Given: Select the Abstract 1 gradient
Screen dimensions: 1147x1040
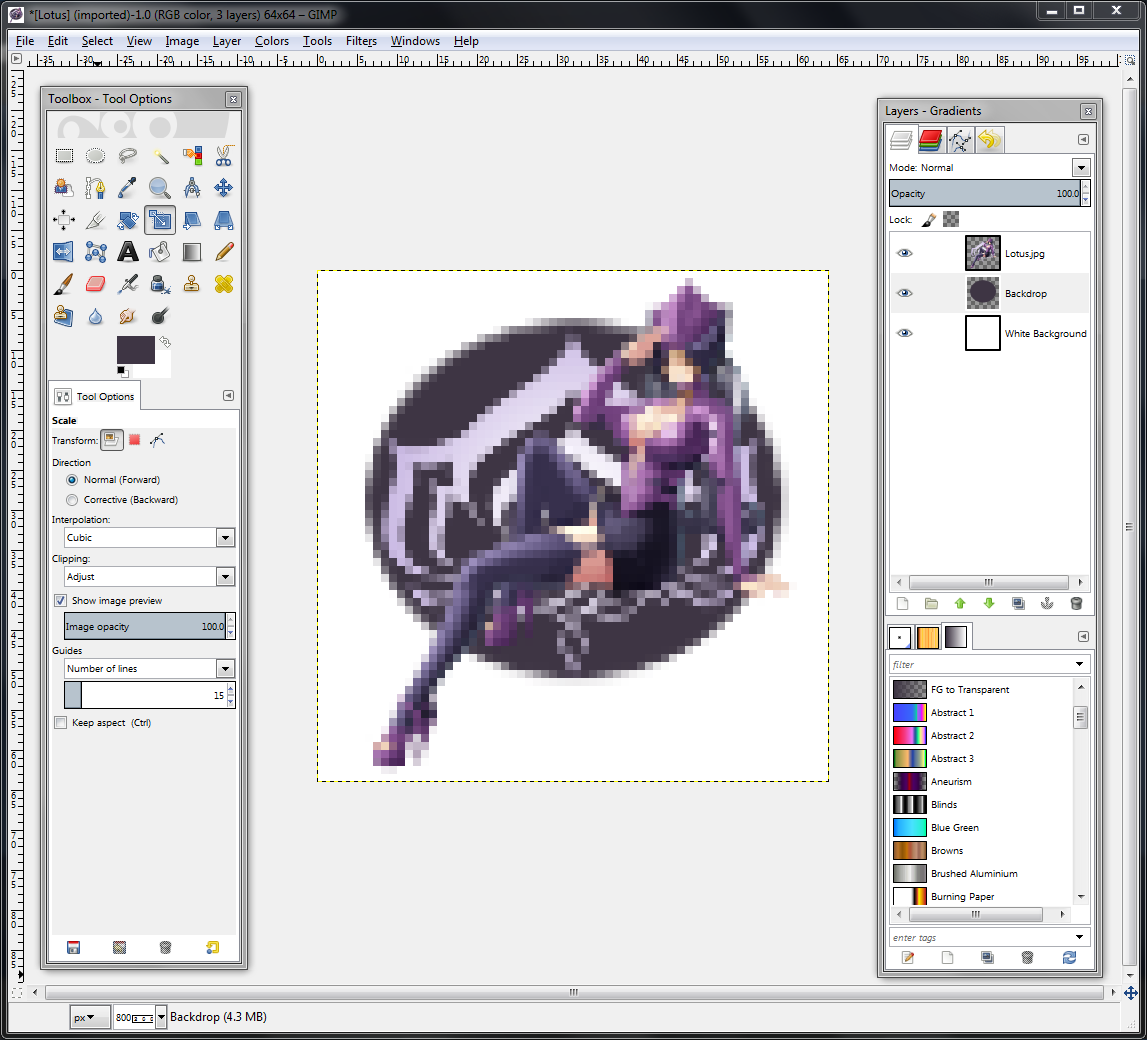Looking at the screenshot, I should point(982,712).
